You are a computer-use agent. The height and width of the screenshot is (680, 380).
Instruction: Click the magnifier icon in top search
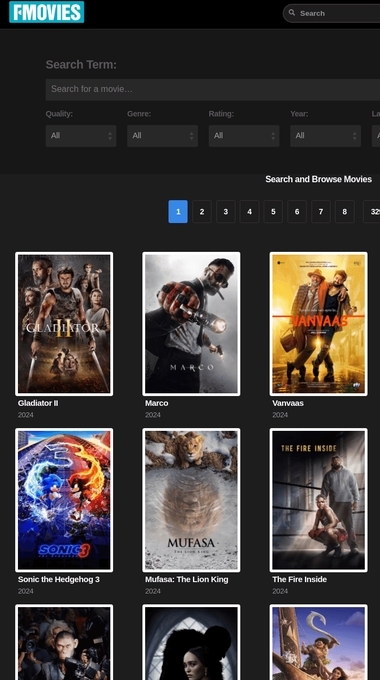292,13
